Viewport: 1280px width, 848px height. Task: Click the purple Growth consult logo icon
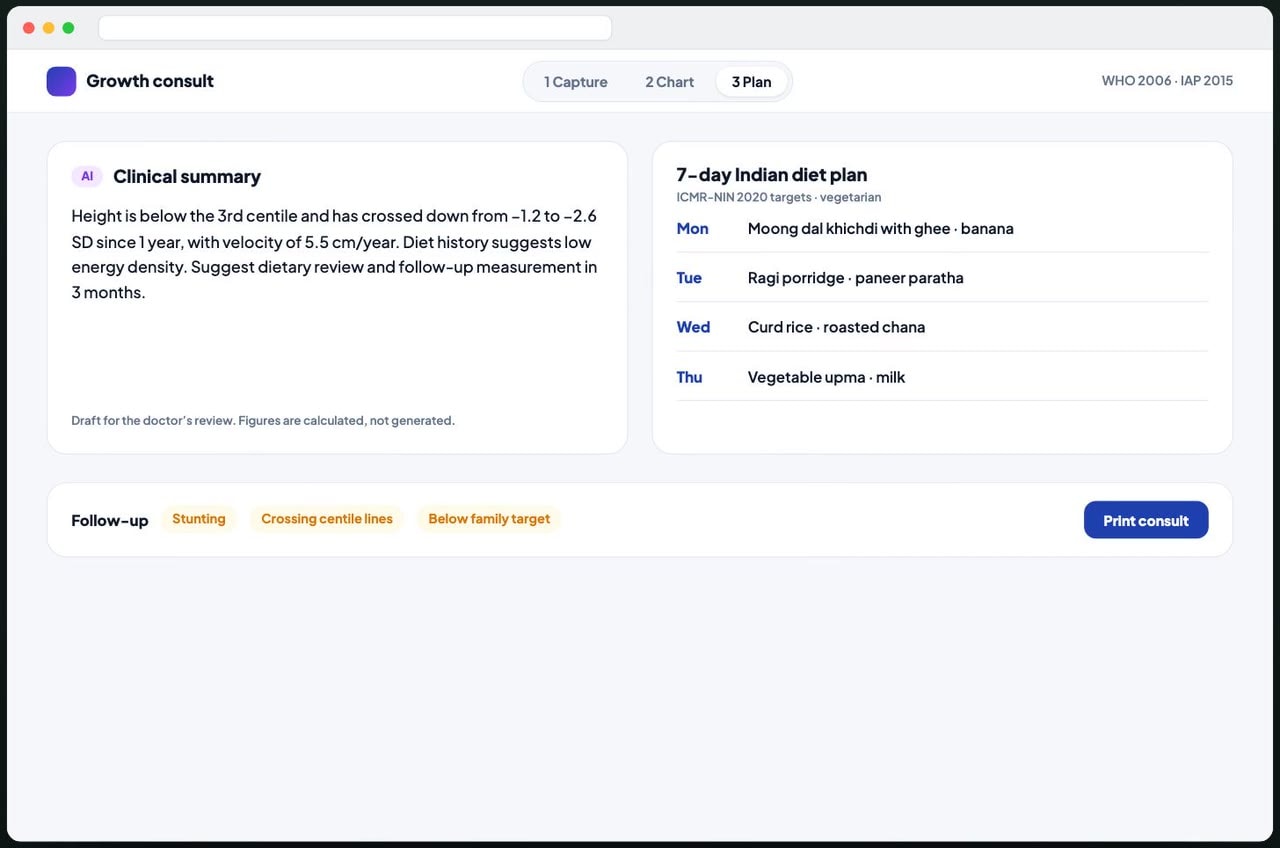(61, 81)
